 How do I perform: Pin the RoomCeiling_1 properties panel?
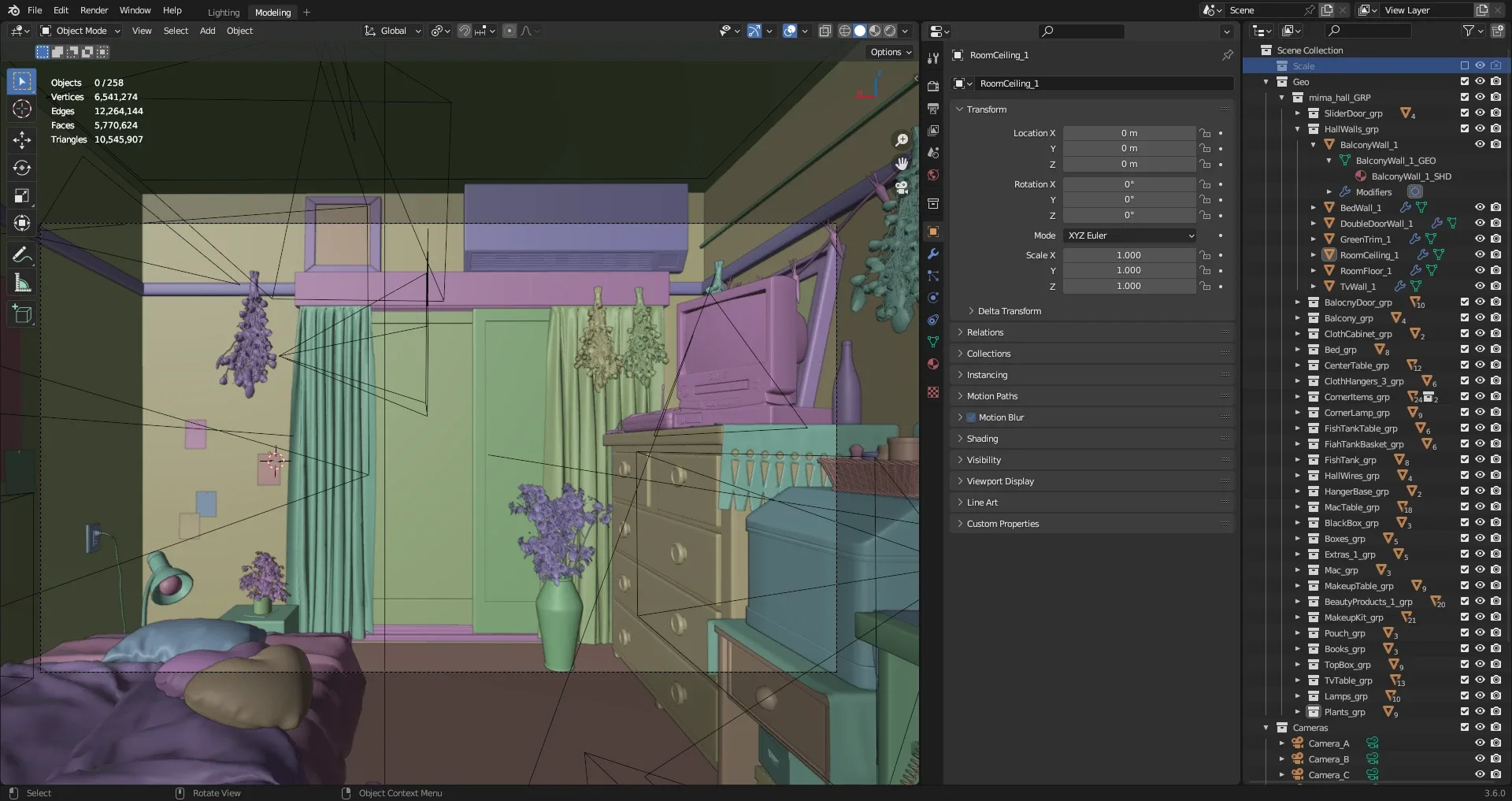point(1227,55)
